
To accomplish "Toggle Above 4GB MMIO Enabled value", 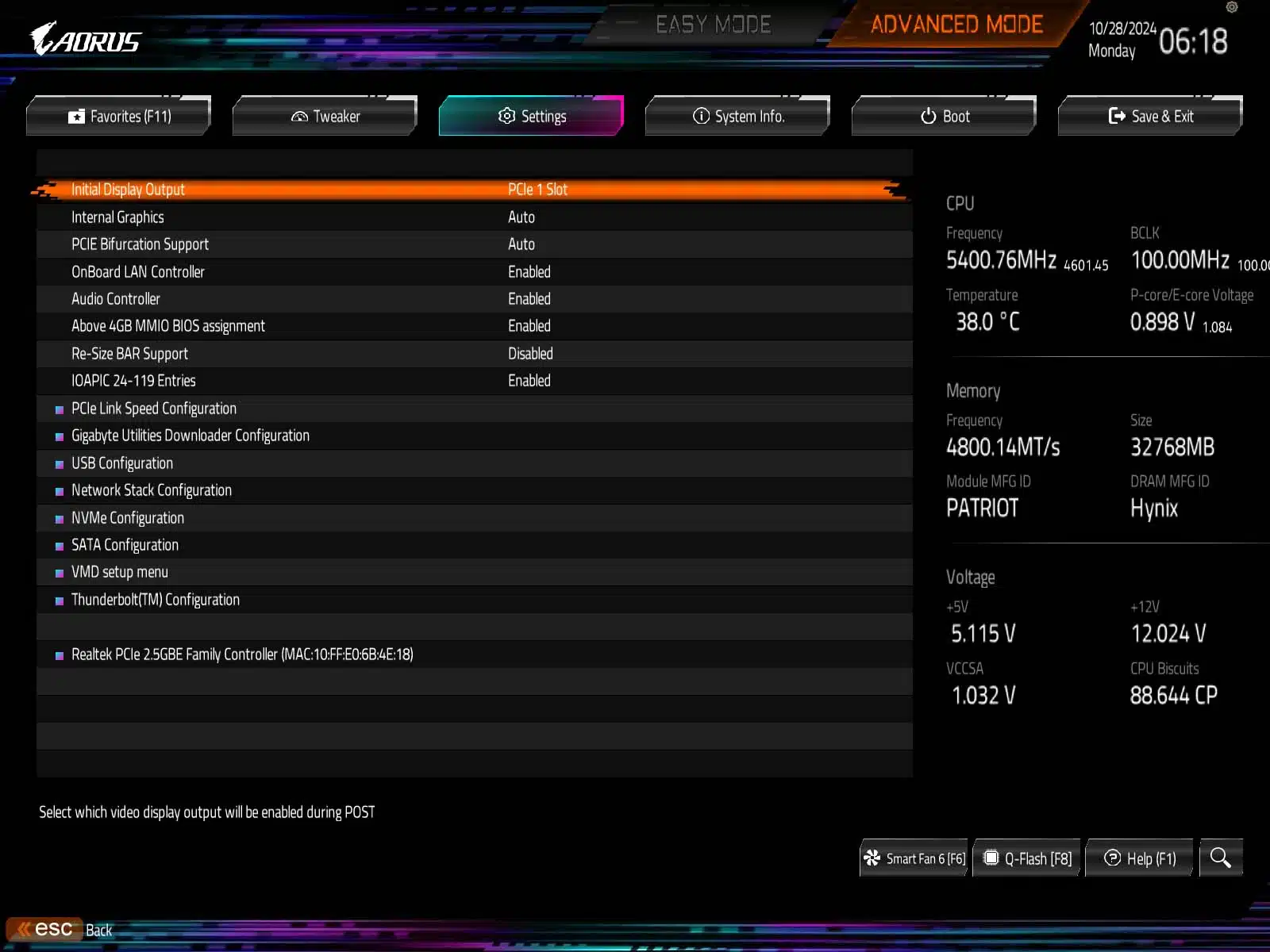I will (x=529, y=326).
